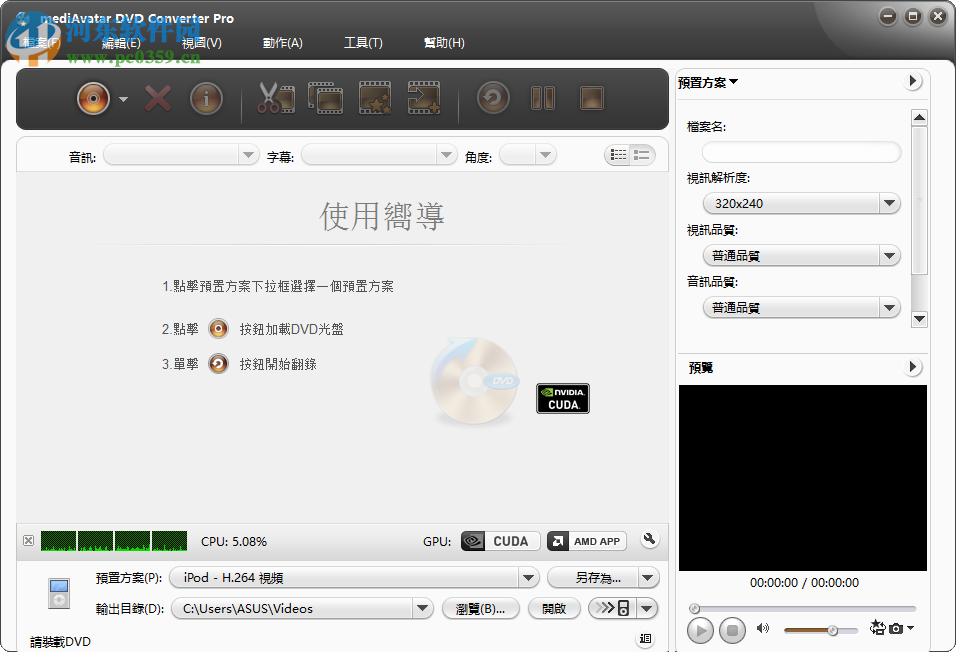Open the 320x240 resolution dropdown
956x652 pixels.
(888, 203)
